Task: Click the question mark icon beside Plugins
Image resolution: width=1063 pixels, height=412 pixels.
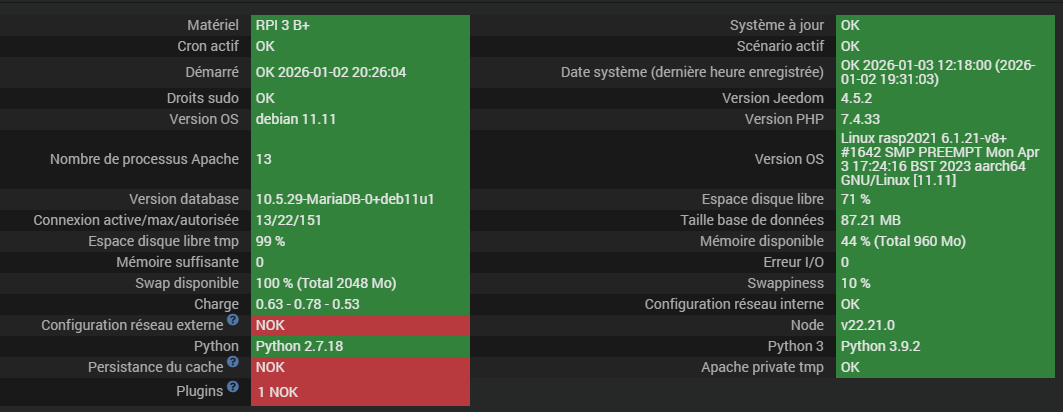Action: 233,386
